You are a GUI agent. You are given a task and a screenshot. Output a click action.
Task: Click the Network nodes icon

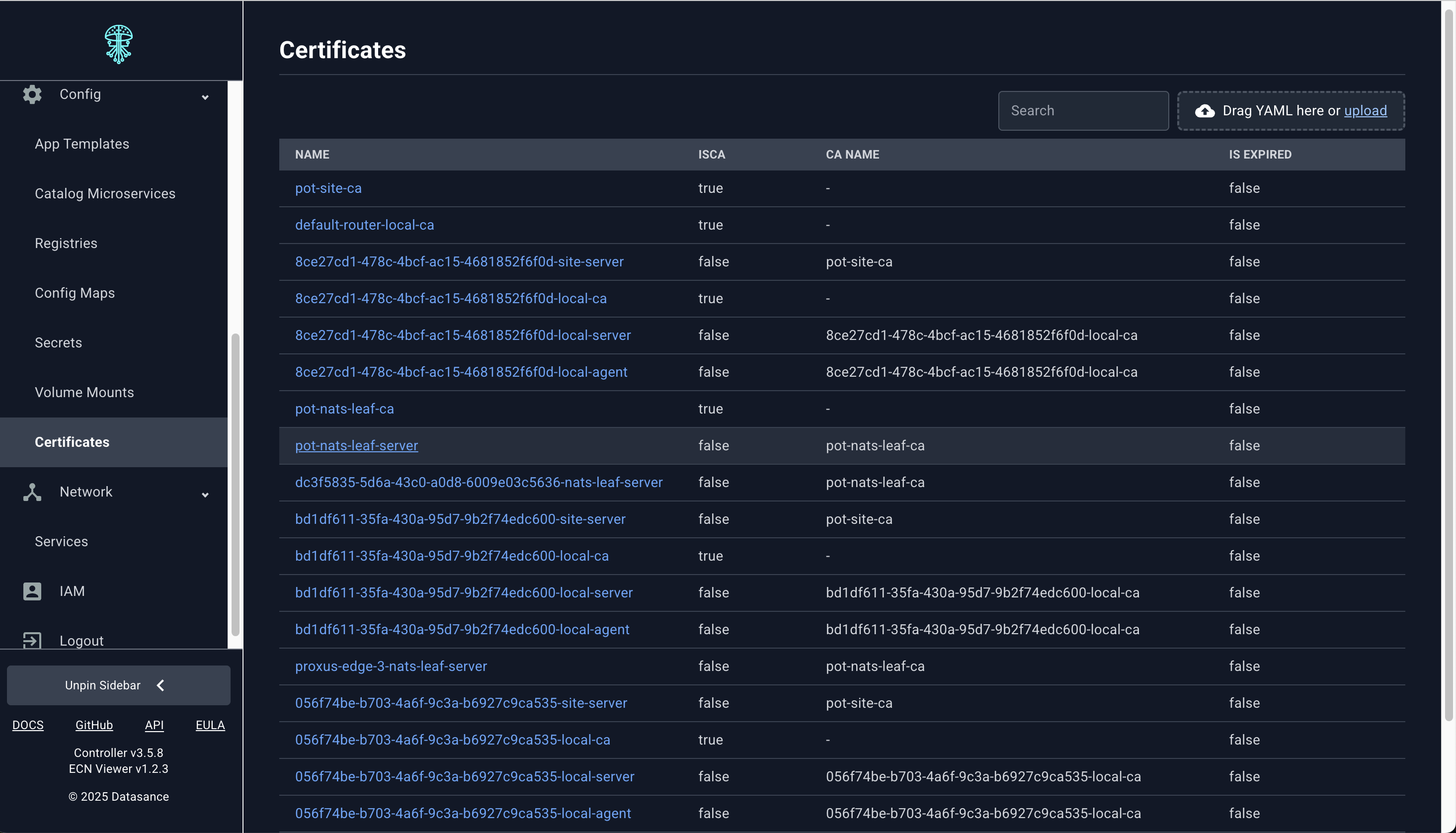[x=32, y=492]
